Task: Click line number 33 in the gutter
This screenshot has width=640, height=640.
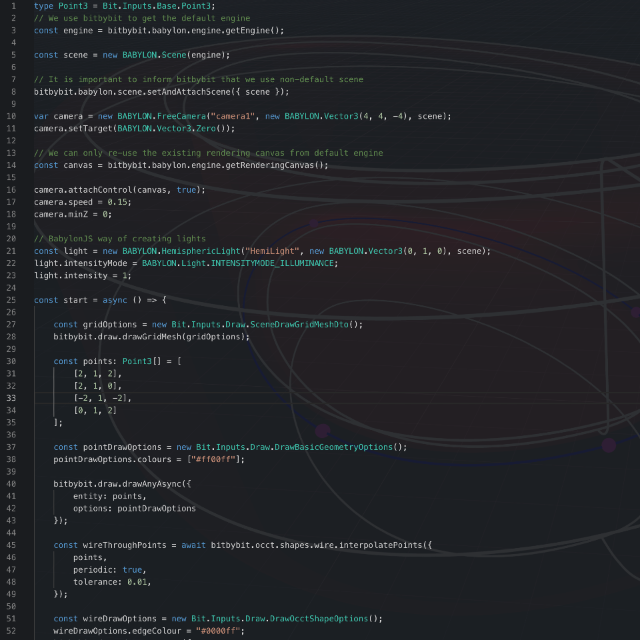Action: pyautogui.click(x=11, y=398)
